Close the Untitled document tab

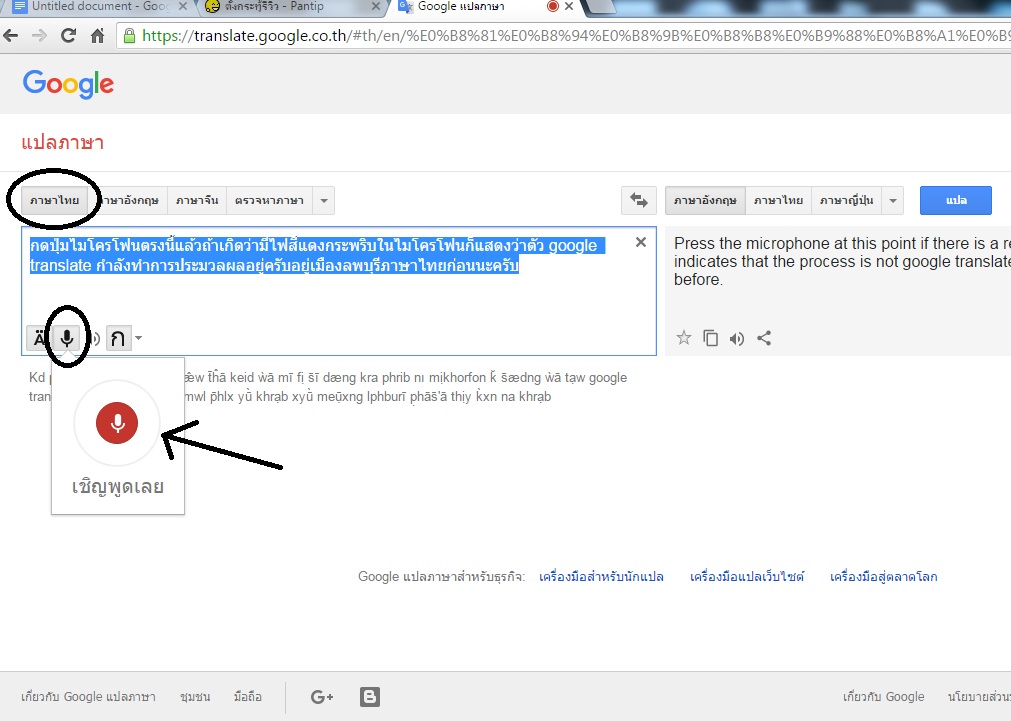point(182,6)
